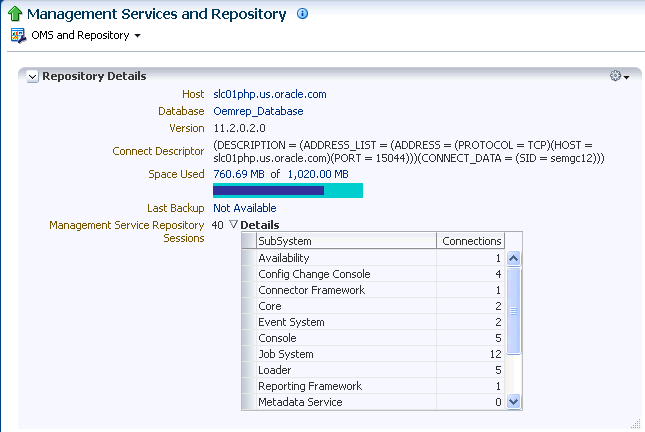Open the Not Available last backup link
The height and width of the screenshot is (432, 645).
[245, 208]
